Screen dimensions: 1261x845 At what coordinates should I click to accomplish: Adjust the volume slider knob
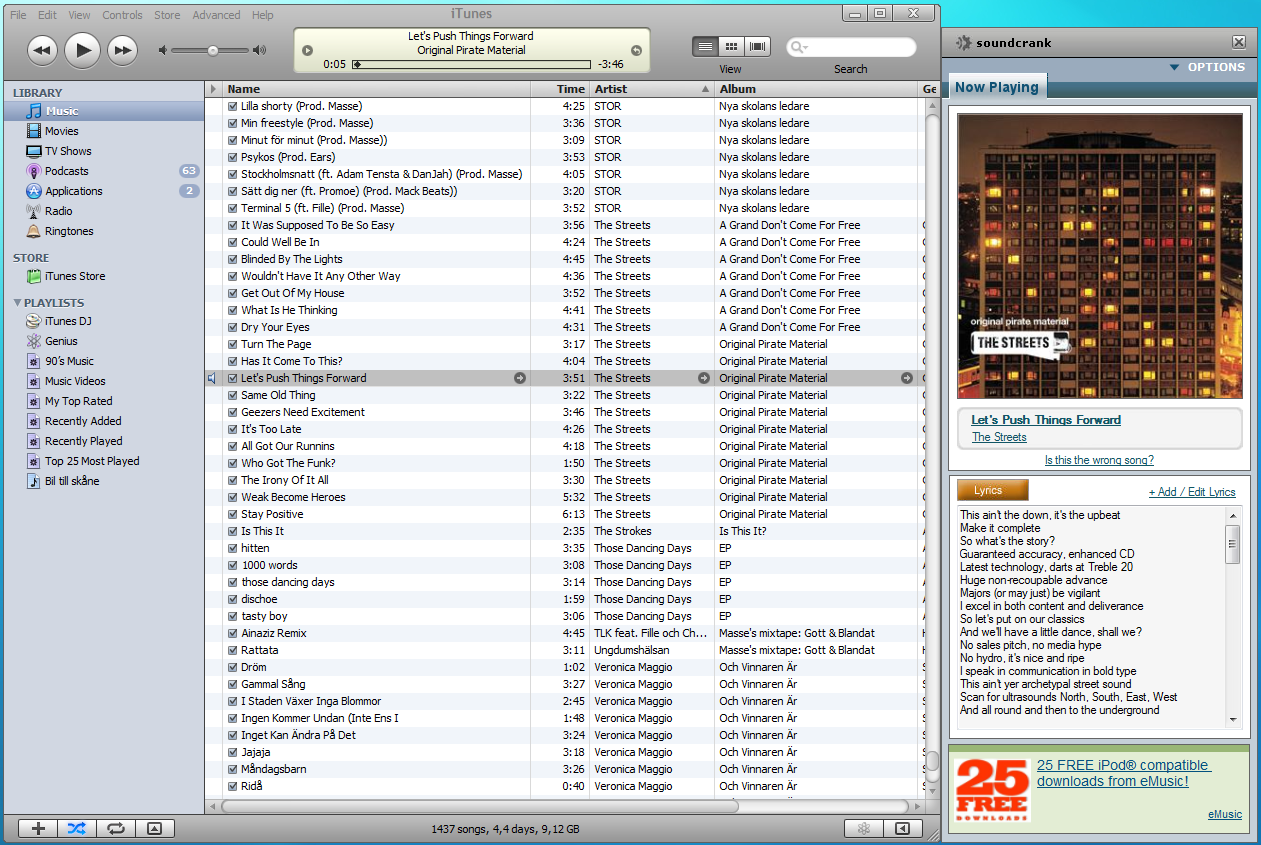(213, 50)
